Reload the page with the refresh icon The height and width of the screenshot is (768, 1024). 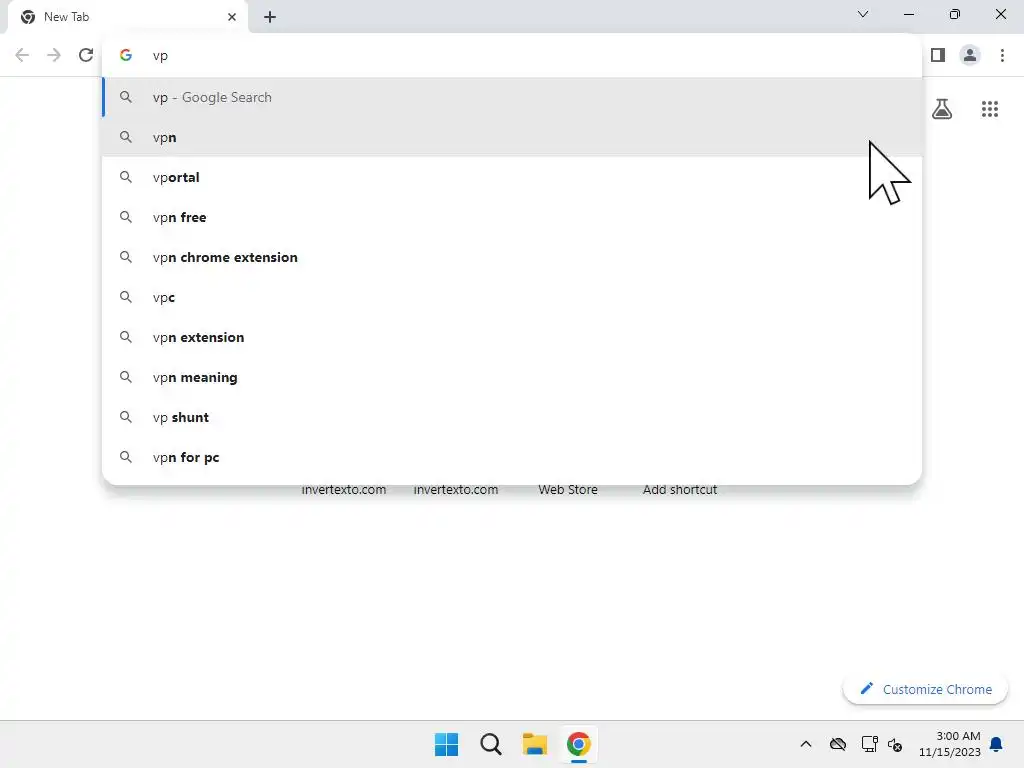click(x=86, y=55)
